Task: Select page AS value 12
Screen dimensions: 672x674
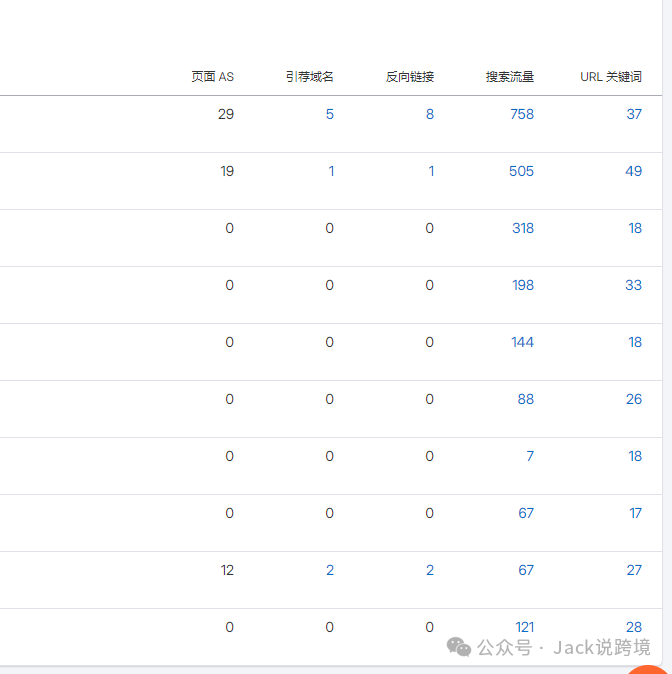Action: click(227, 570)
